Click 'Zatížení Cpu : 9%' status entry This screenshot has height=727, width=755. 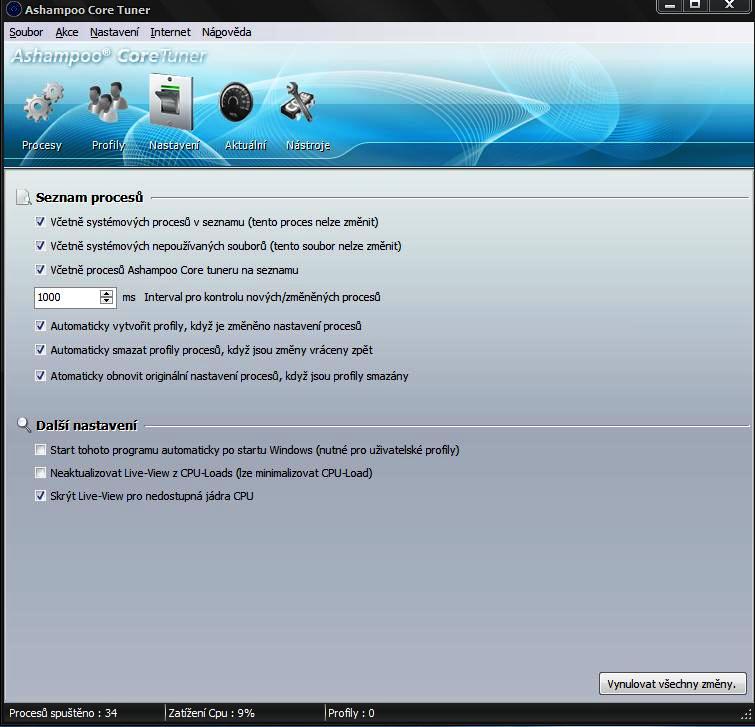(x=211, y=713)
